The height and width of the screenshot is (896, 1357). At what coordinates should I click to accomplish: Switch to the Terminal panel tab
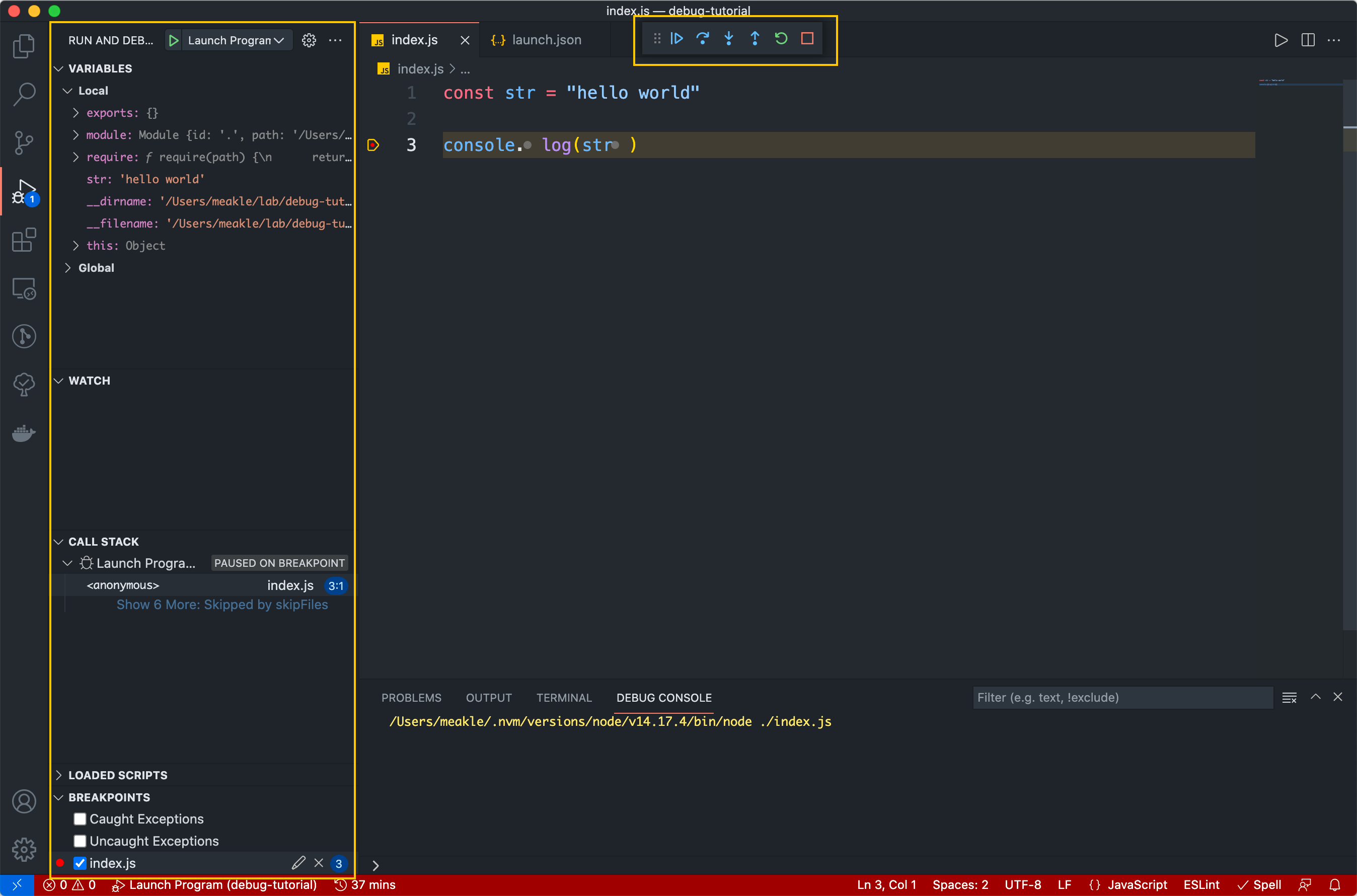[x=564, y=698]
